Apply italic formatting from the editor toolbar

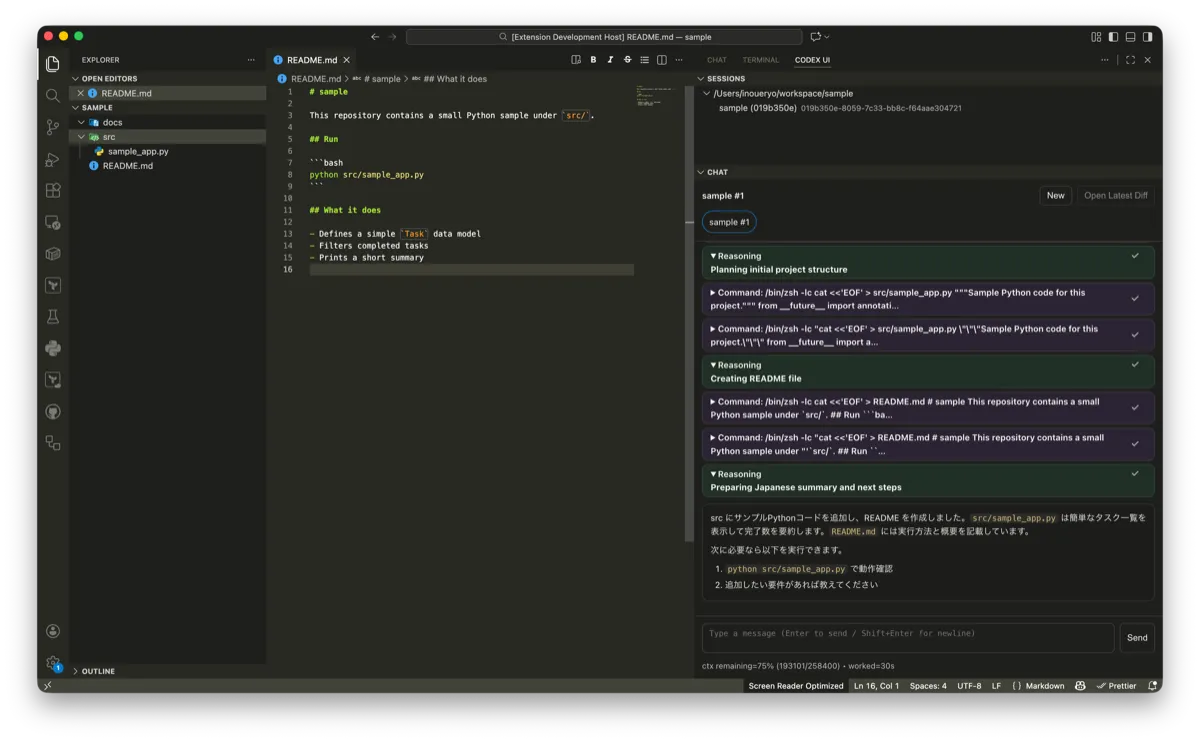point(610,60)
